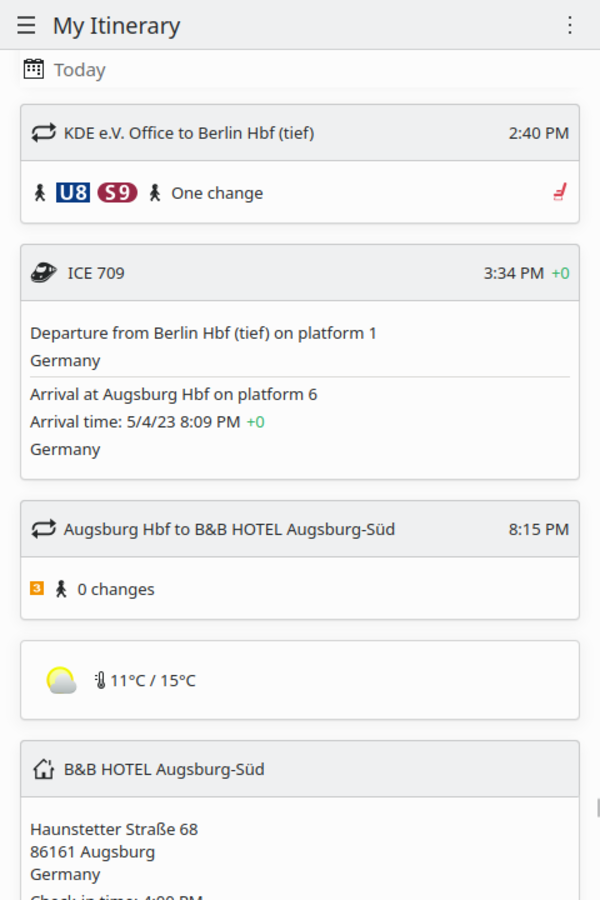Click the cloudy weather icon
The height and width of the screenshot is (900, 600).
pos(61,679)
